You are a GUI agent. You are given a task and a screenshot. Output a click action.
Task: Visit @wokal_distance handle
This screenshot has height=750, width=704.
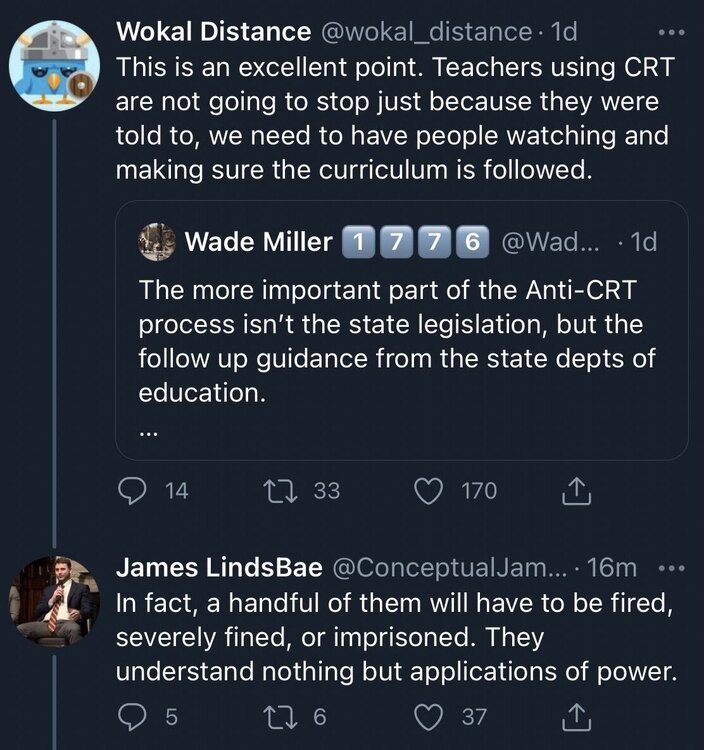[x=425, y=31]
